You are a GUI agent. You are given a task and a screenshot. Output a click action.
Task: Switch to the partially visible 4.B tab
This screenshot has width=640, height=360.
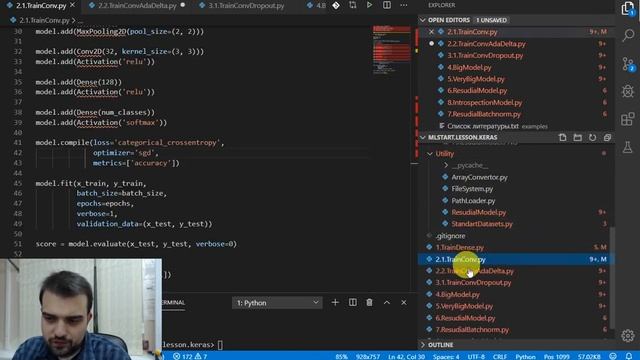[316, 6]
